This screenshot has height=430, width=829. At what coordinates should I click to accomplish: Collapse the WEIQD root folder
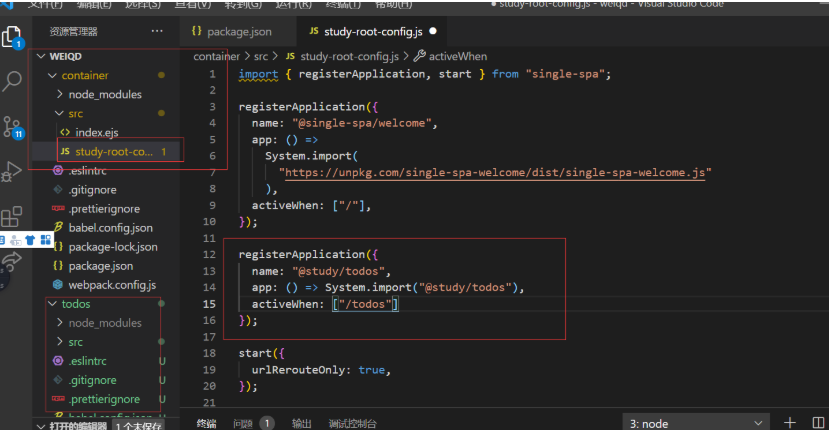coord(41,56)
